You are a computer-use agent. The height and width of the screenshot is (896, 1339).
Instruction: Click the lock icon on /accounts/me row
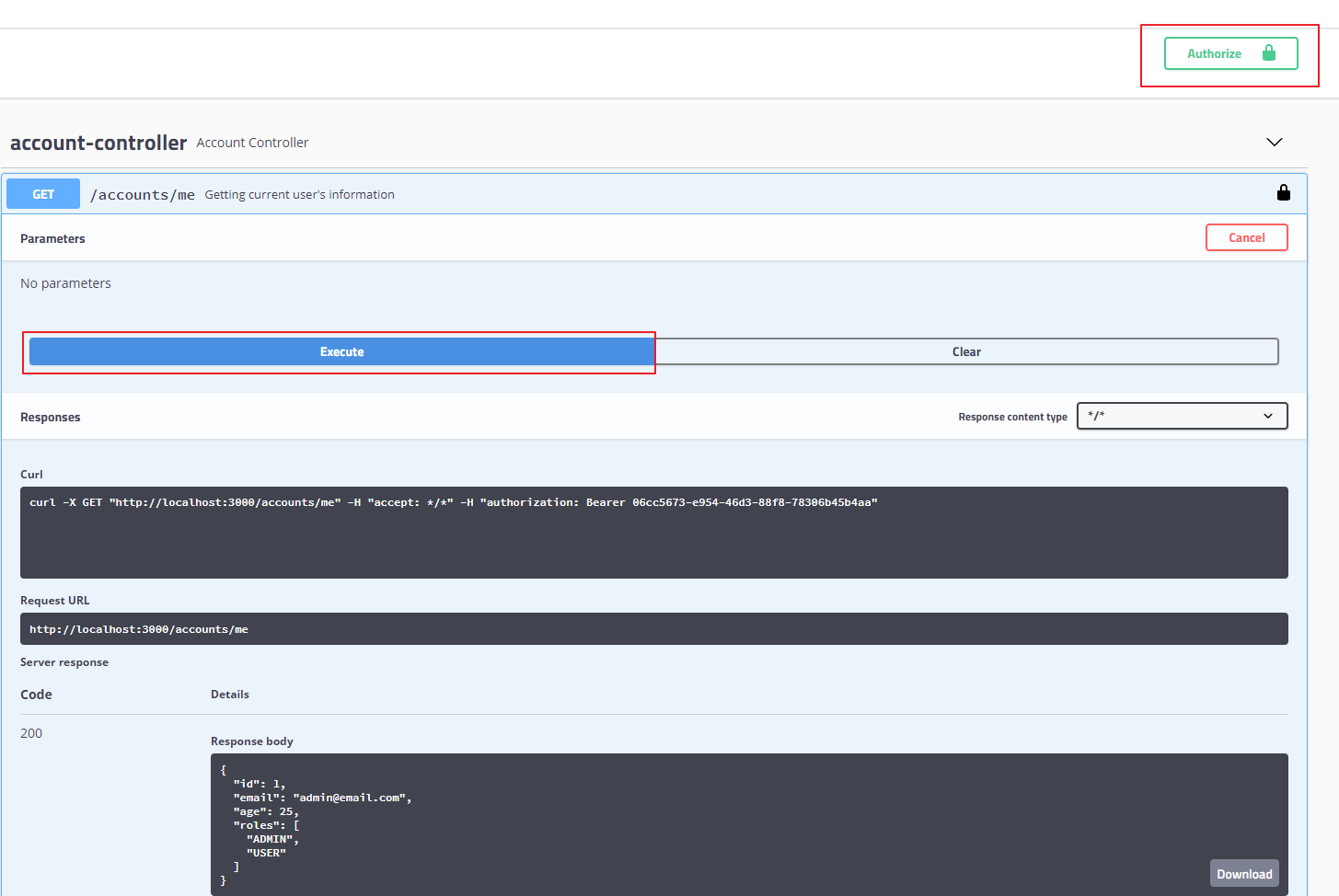click(1284, 192)
